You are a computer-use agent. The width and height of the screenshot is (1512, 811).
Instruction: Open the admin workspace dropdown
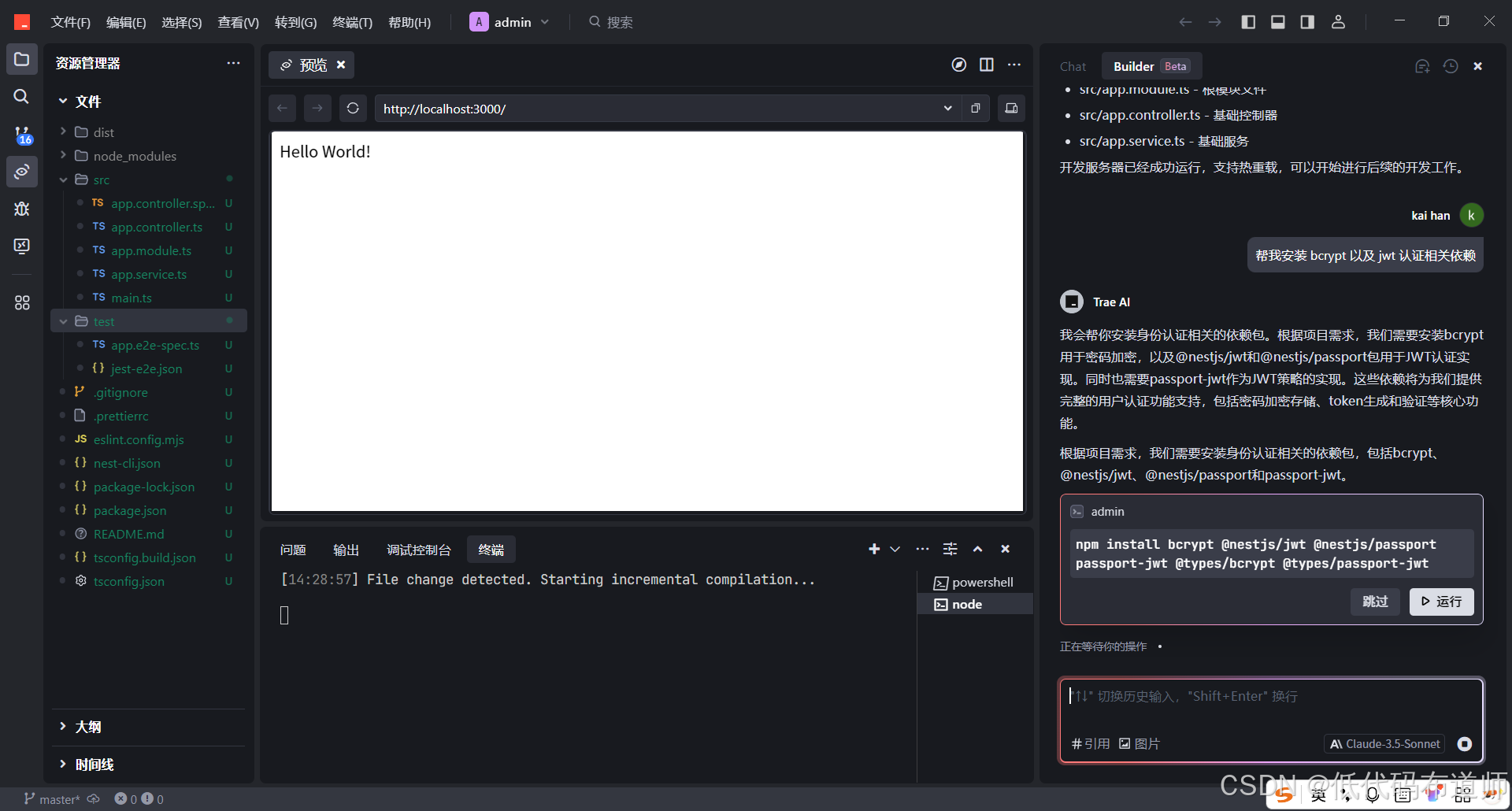[x=510, y=22]
